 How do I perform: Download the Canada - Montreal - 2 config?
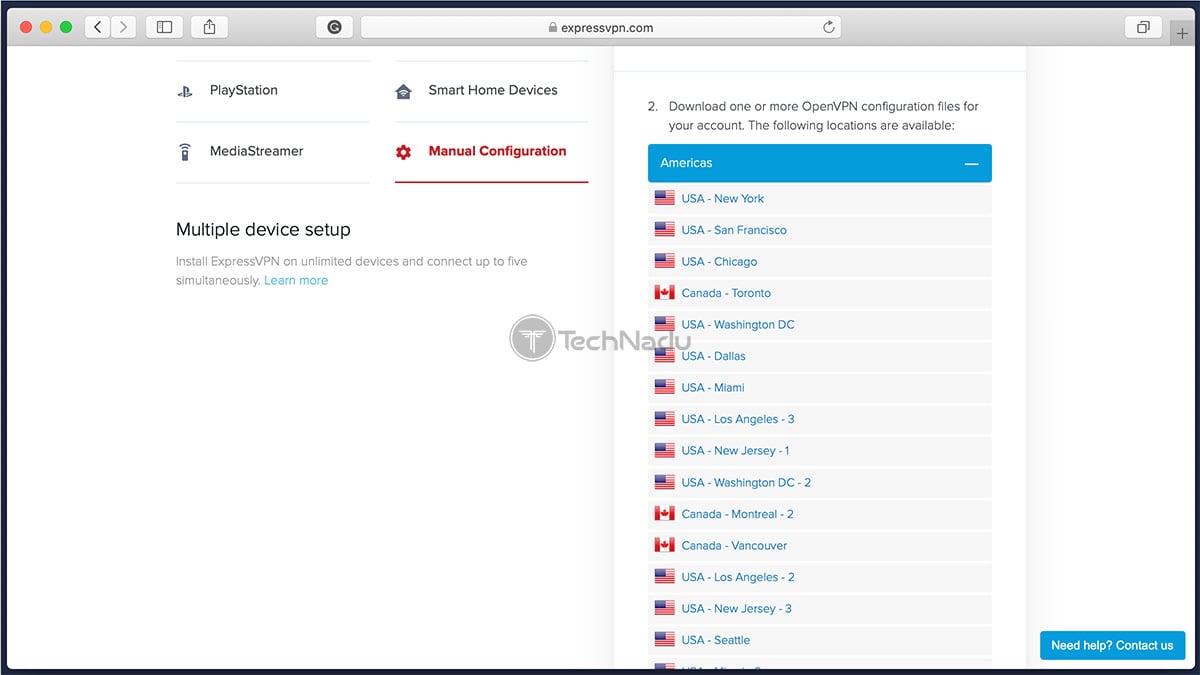pyautogui.click(x=737, y=513)
